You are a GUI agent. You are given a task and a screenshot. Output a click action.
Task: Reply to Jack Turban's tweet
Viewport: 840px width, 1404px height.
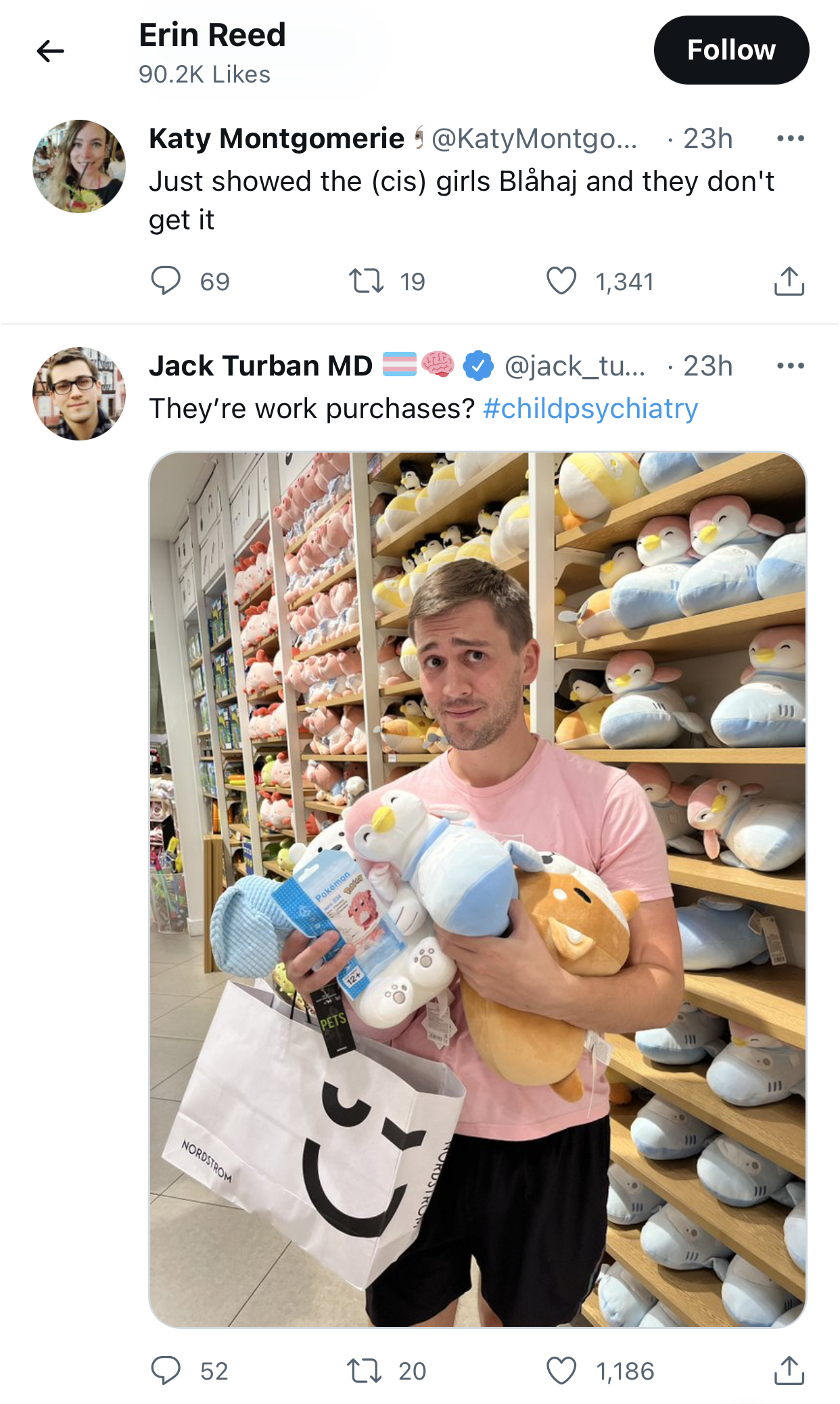[x=166, y=1370]
